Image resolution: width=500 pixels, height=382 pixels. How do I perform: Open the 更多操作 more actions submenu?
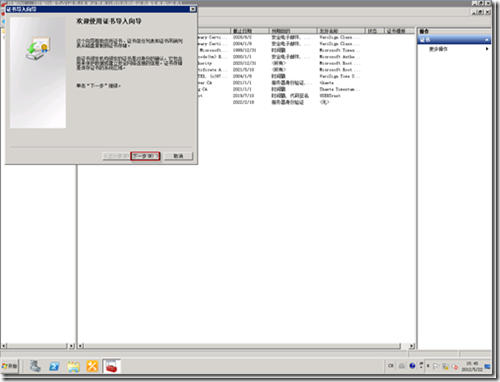point(454,49)
